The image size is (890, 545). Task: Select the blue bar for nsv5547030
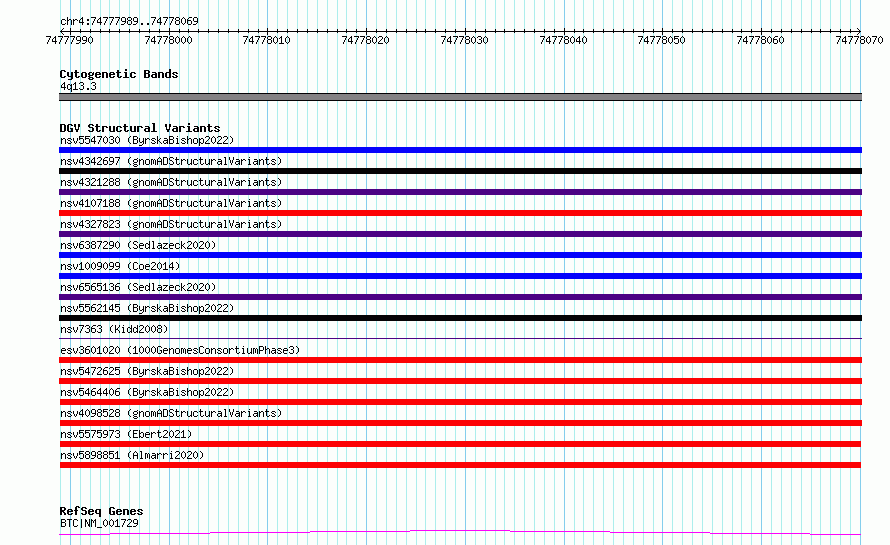460,150
